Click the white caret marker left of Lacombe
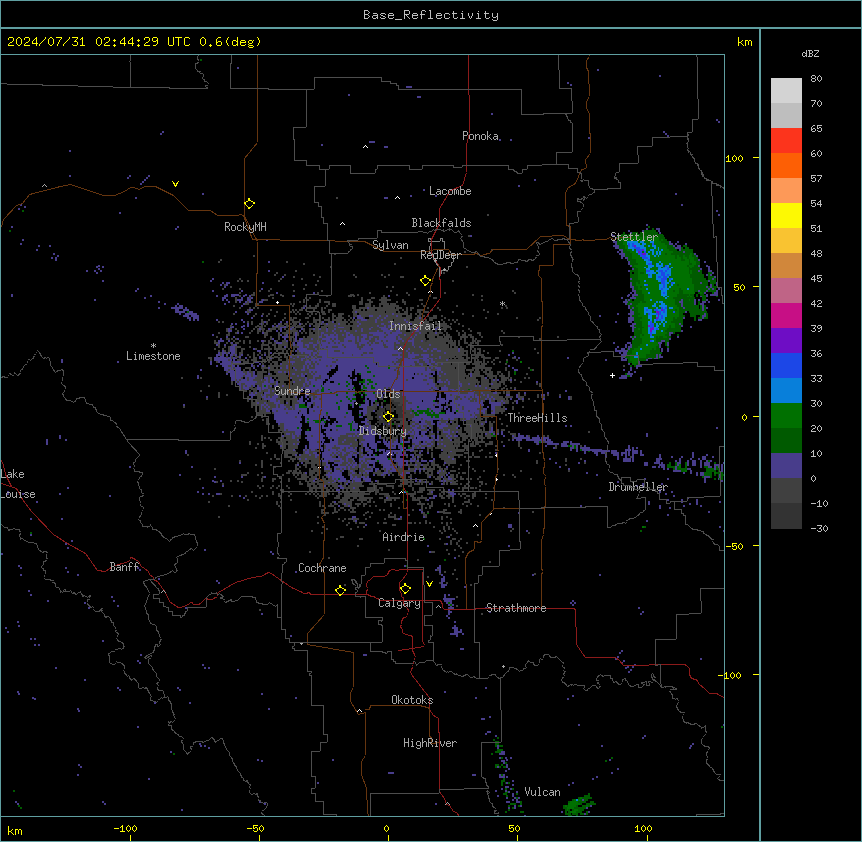The width and height of the screenshot is (862, 842). coord(397,198)
